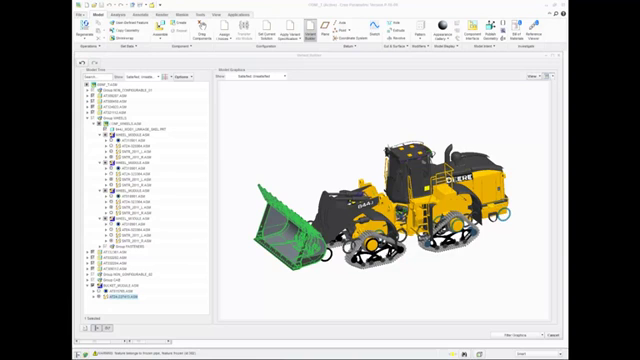Open the Component group dropdown
The height and width of the screenshot is (360, 640).
(182, 47)
